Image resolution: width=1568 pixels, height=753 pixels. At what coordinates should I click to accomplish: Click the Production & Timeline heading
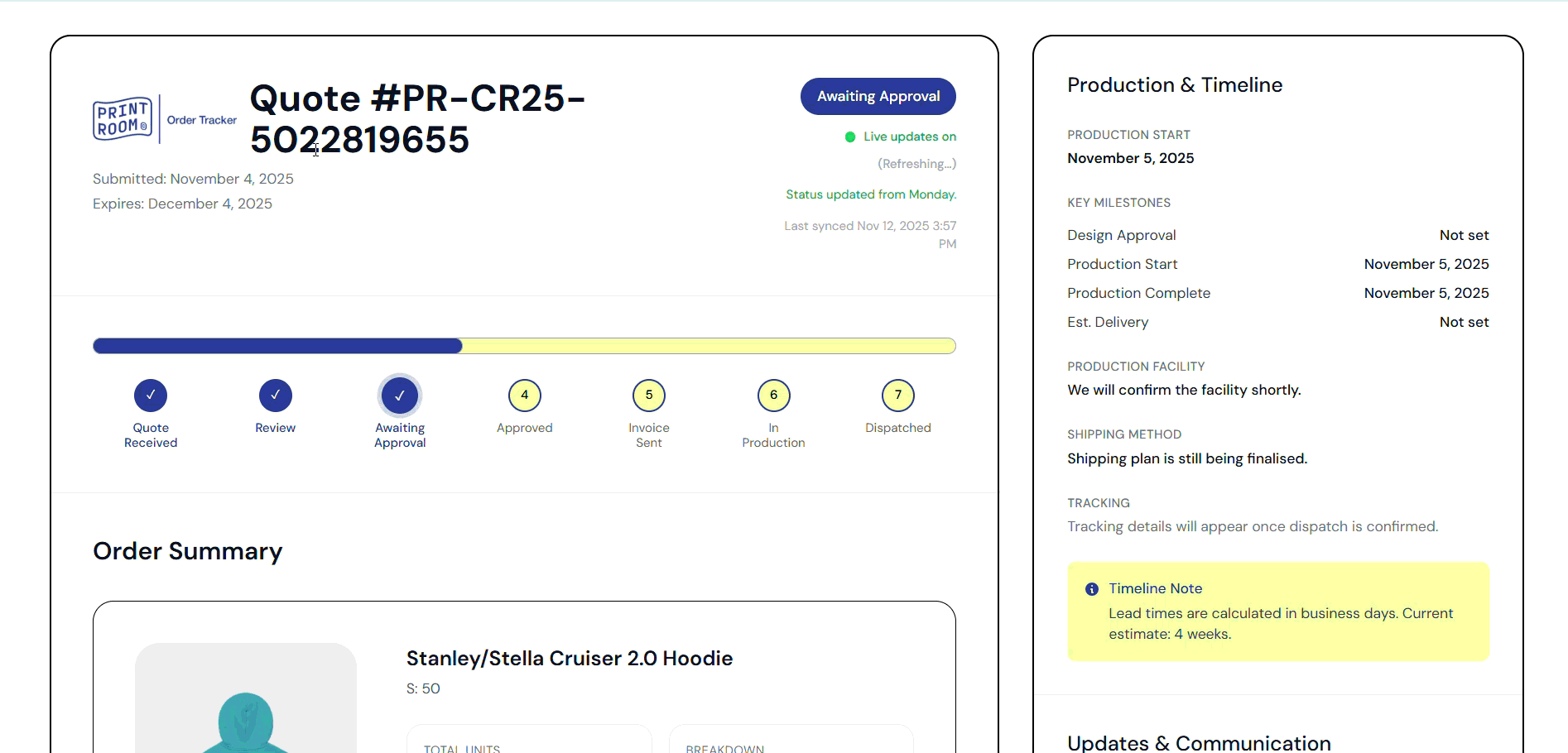click(x=1175, y=85)
